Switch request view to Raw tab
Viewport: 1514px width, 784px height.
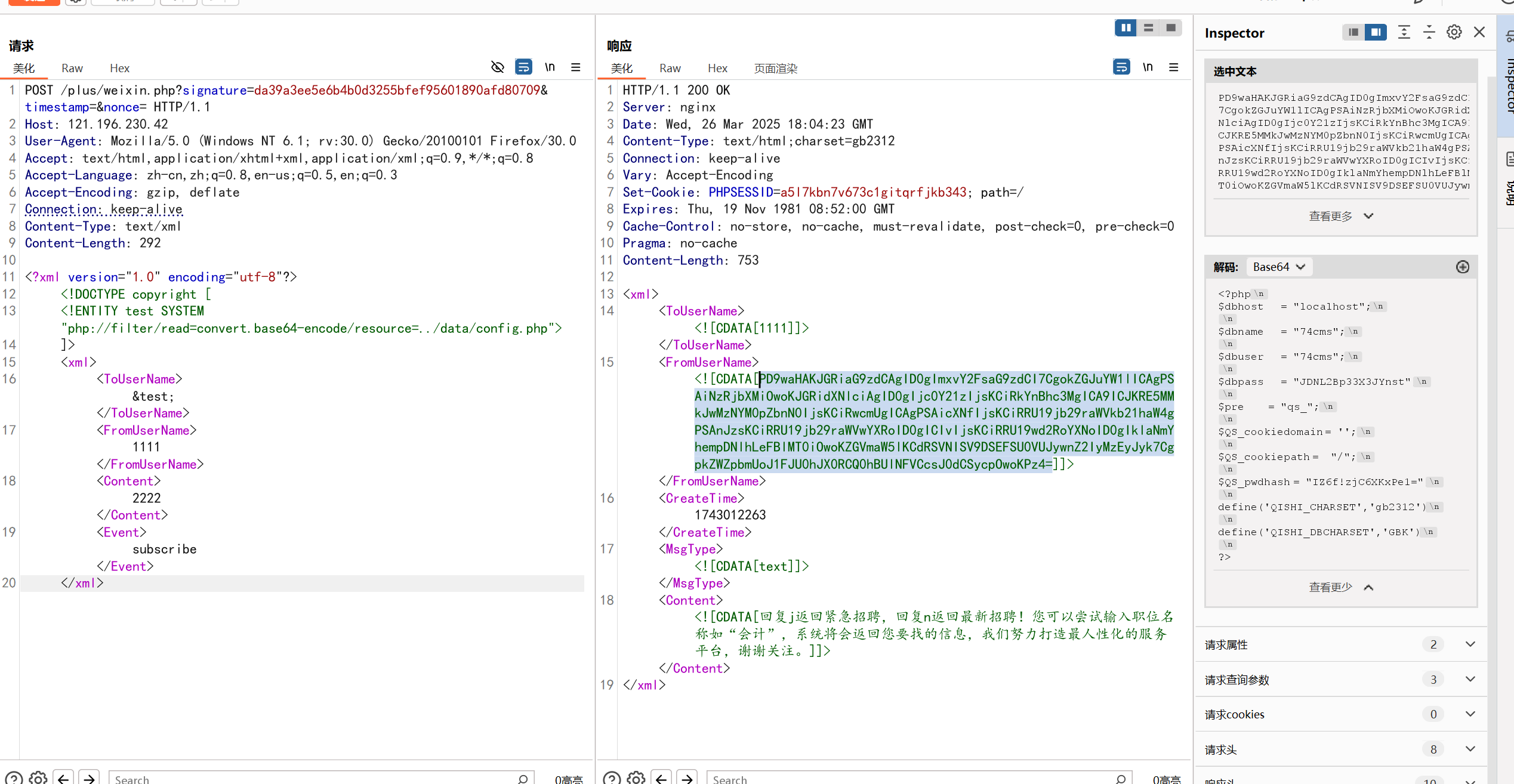(72, 68)
